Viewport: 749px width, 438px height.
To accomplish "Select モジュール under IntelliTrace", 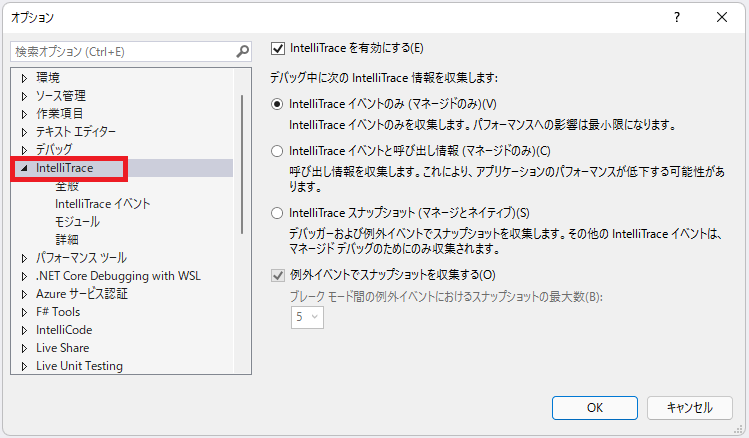I will tap(77, 222).
